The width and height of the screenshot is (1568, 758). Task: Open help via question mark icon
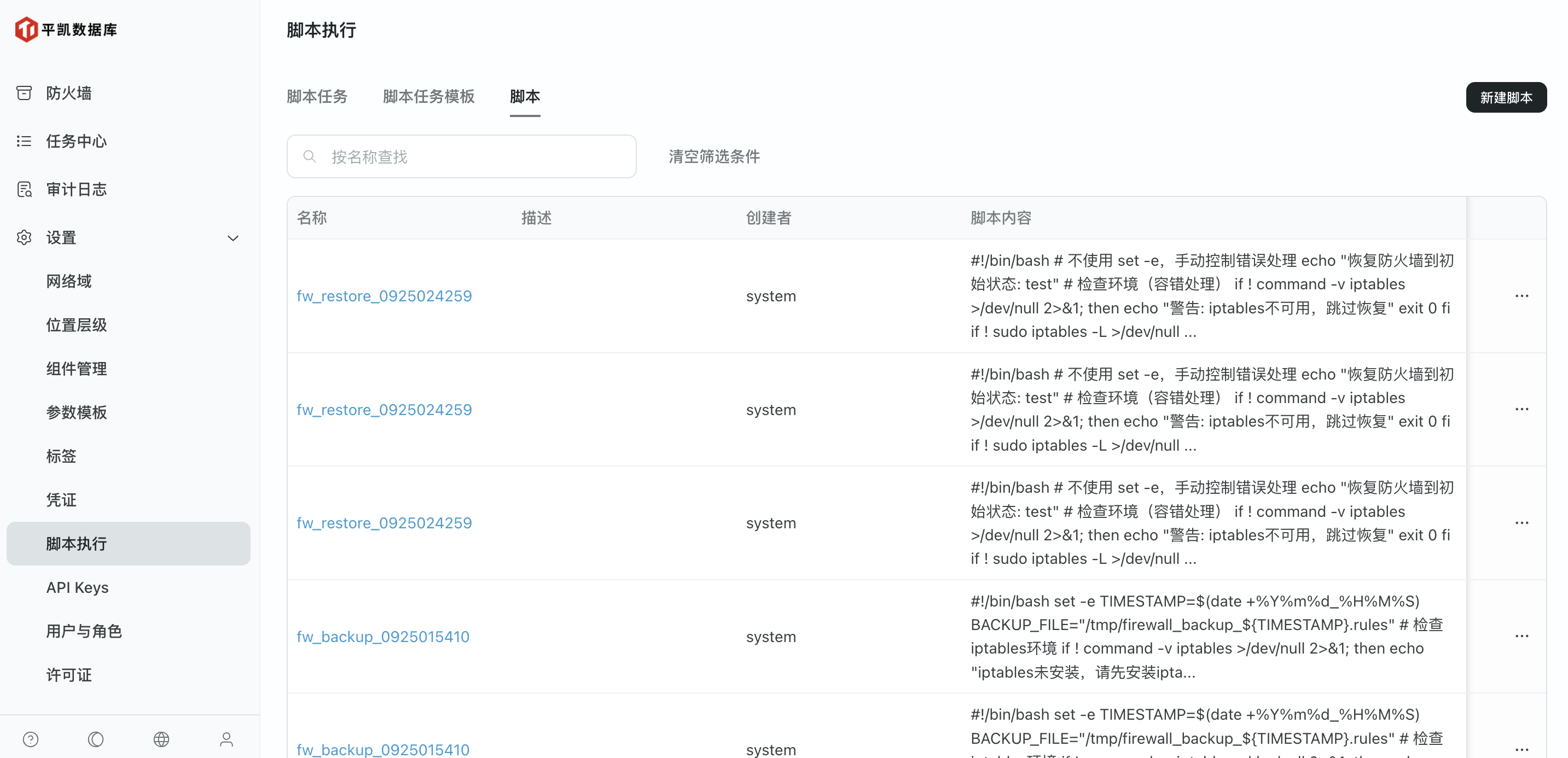31,738
